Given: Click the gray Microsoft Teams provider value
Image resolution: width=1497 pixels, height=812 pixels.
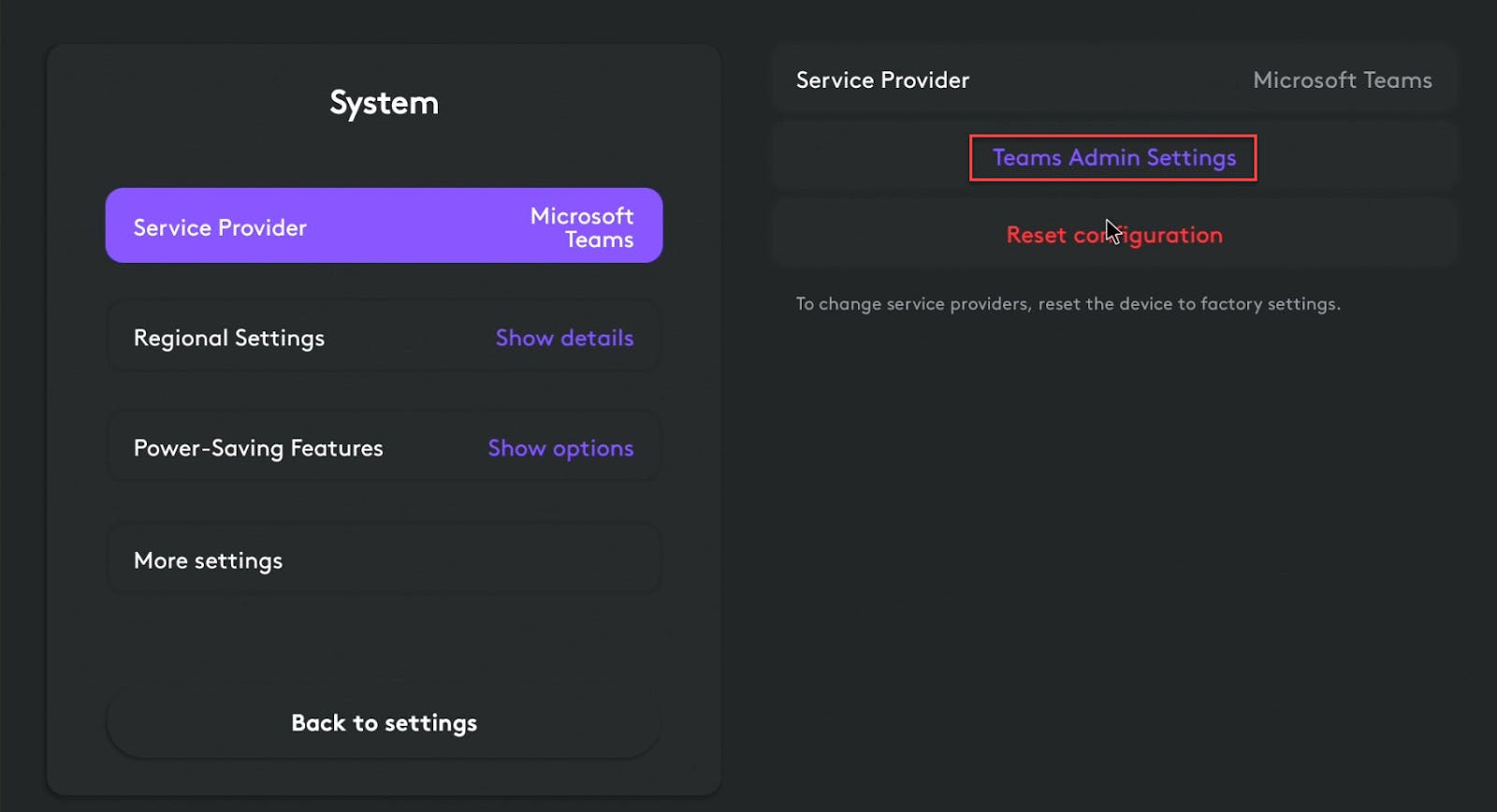Looking at the screenshot, I should click(1342, 80).
